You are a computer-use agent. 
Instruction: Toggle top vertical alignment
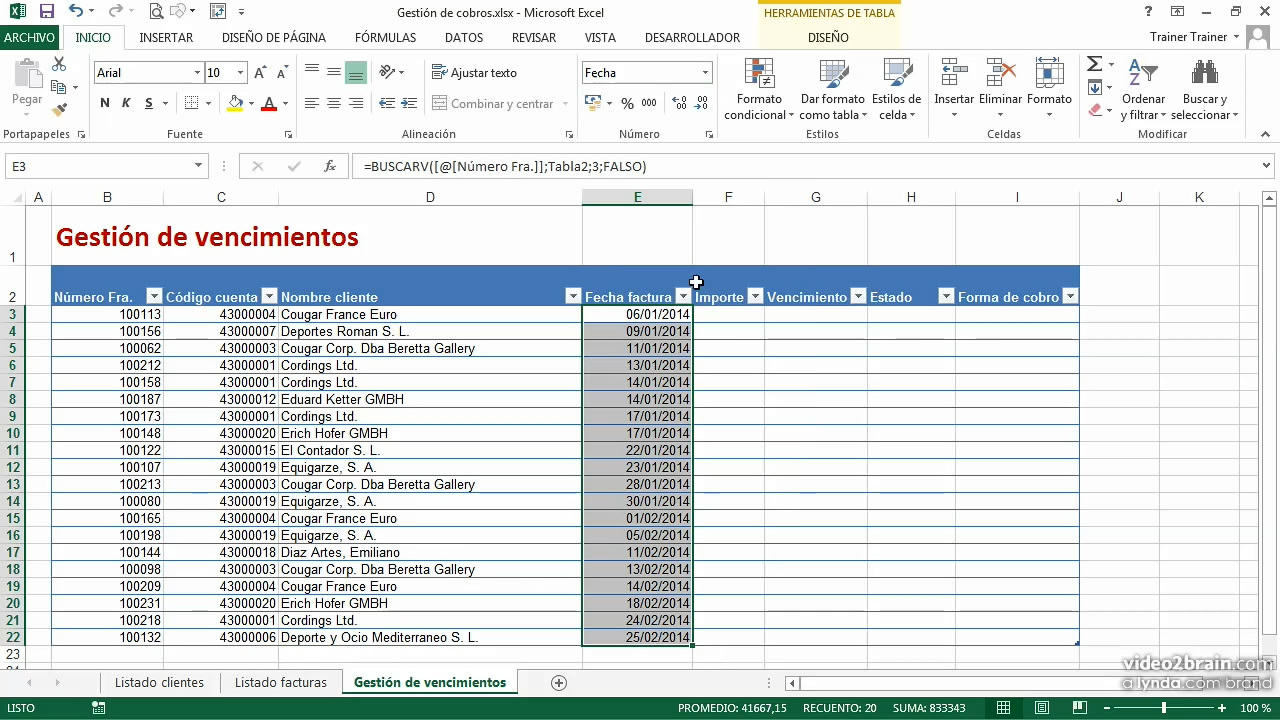[312, 72]
